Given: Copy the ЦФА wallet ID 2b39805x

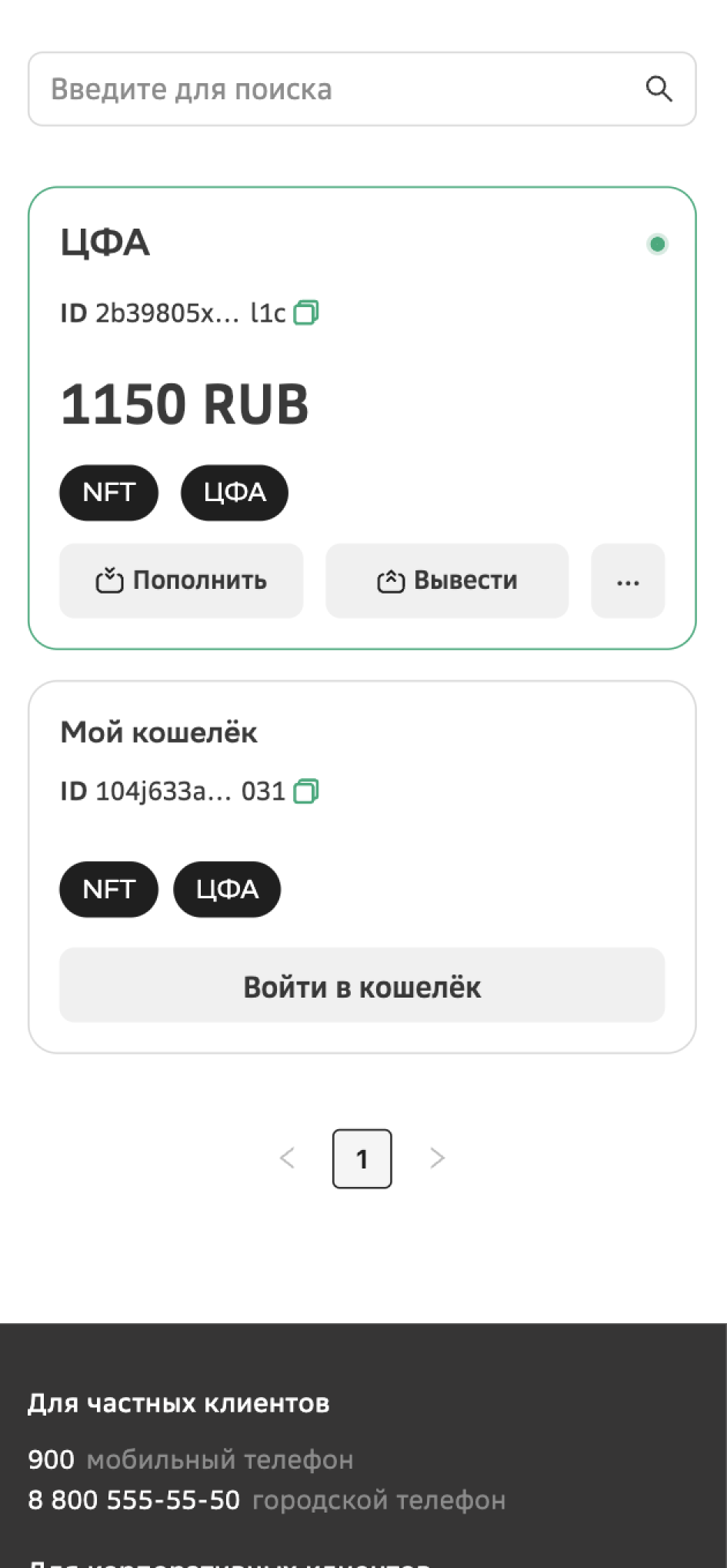Looking at the screenshot, I should pos(305,313).
